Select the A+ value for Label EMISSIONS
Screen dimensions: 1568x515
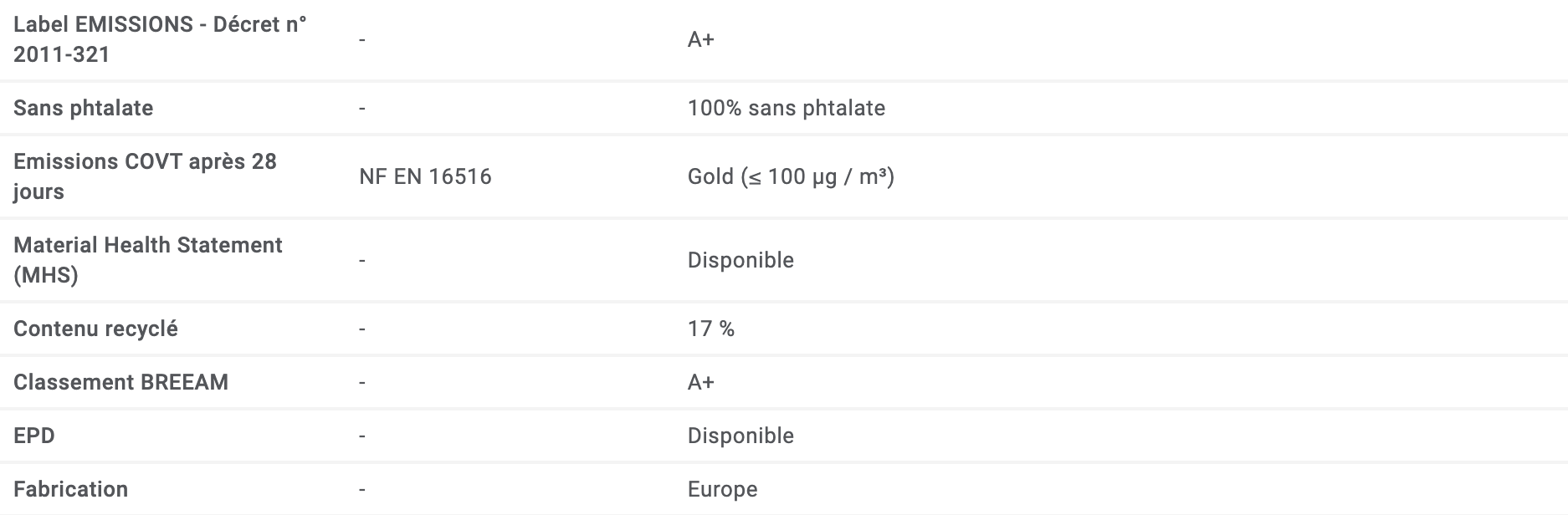pos(700,39)
